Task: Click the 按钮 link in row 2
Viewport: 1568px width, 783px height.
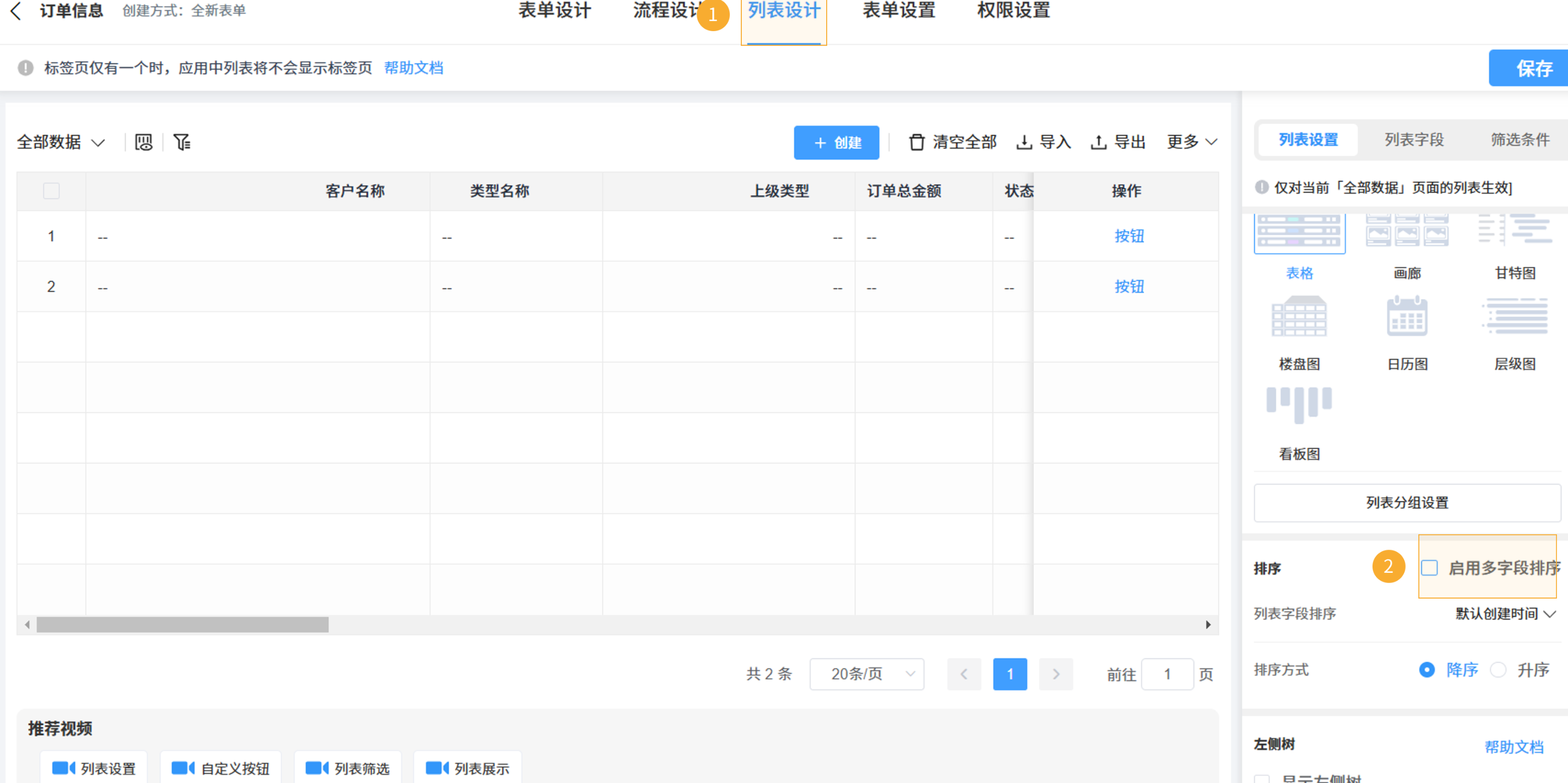Action: (1129, 287)
